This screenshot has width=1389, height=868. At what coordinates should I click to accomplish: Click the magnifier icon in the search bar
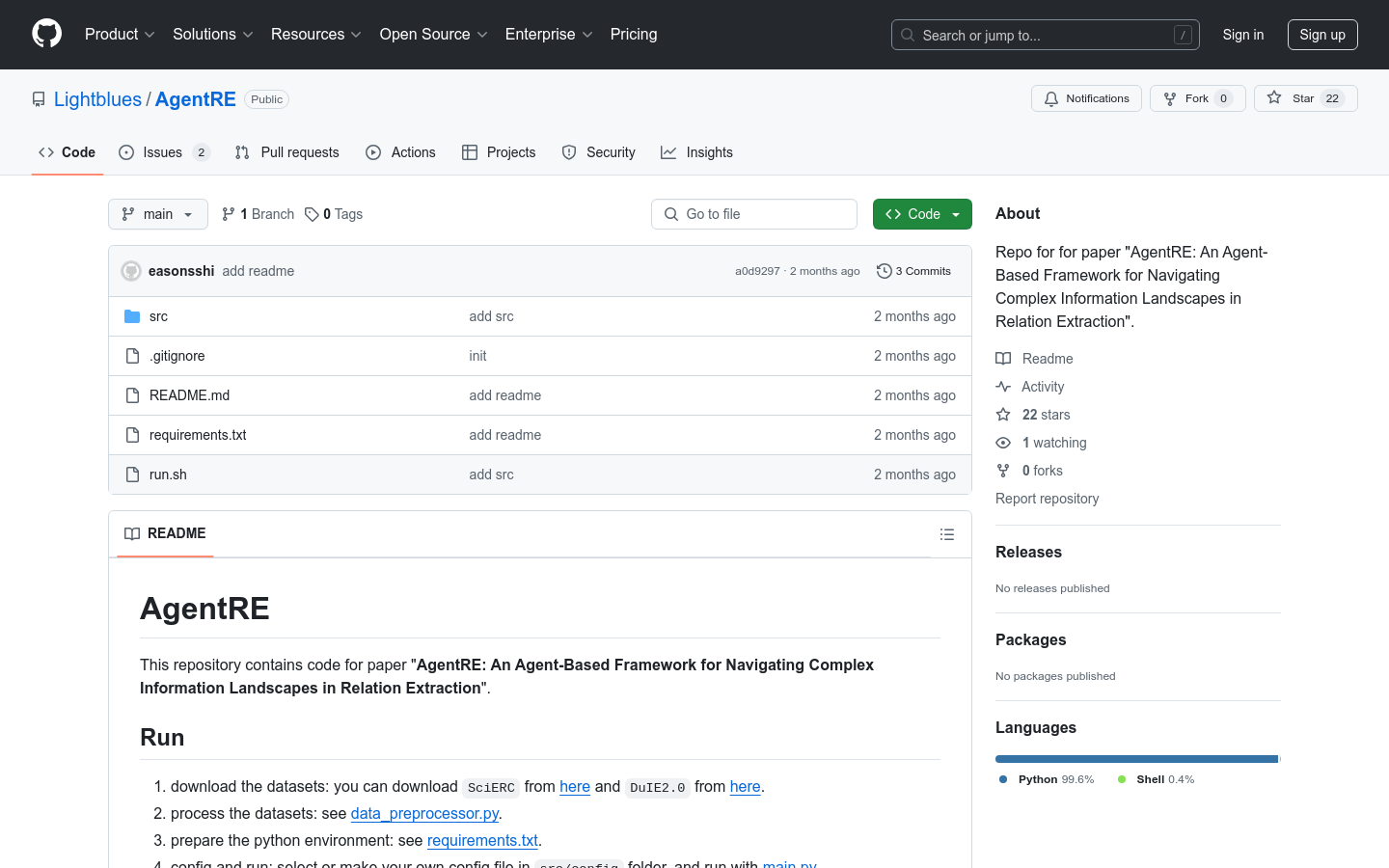[x=908, y=35]
